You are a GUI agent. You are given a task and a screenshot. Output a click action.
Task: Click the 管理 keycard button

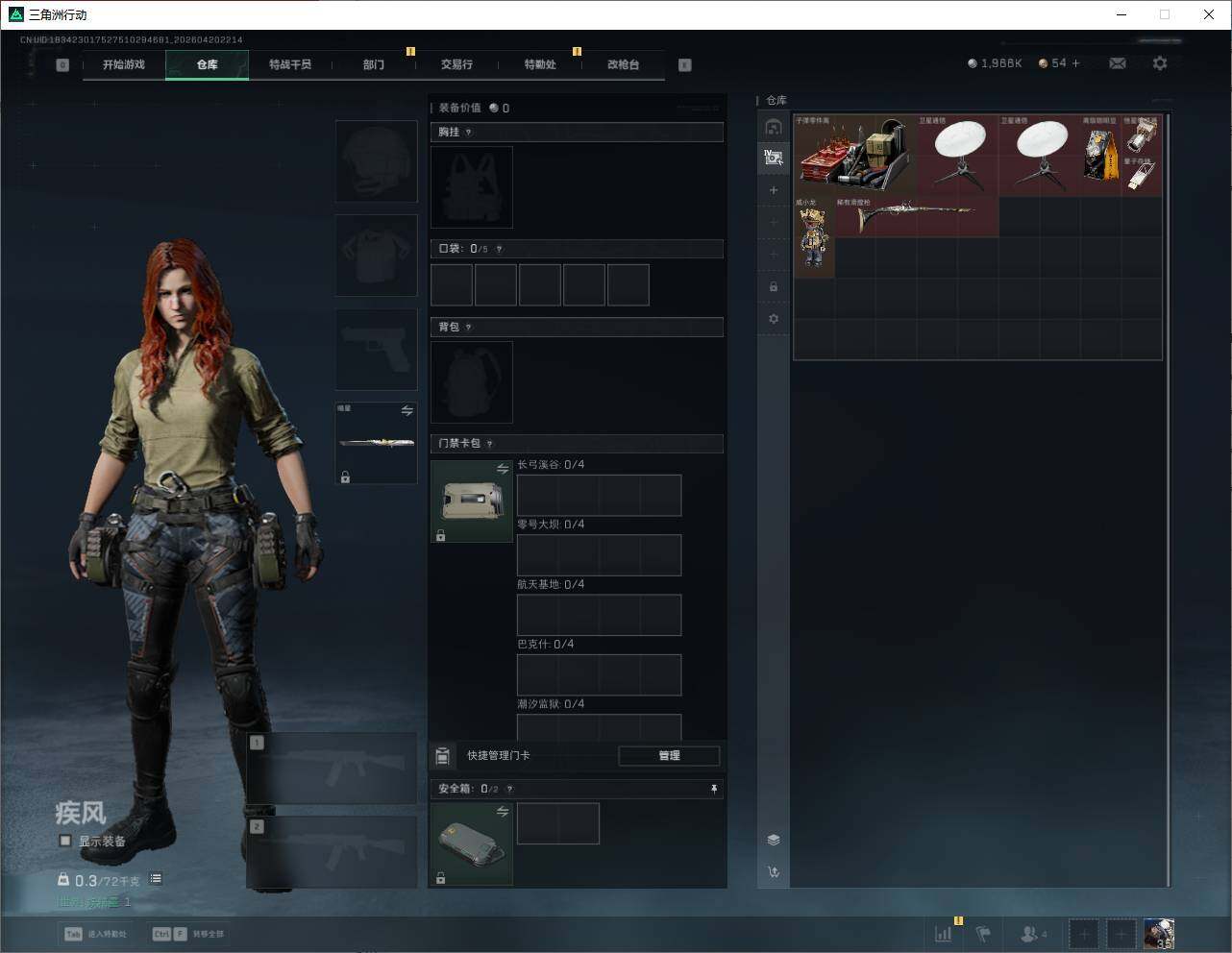(669, 756)
